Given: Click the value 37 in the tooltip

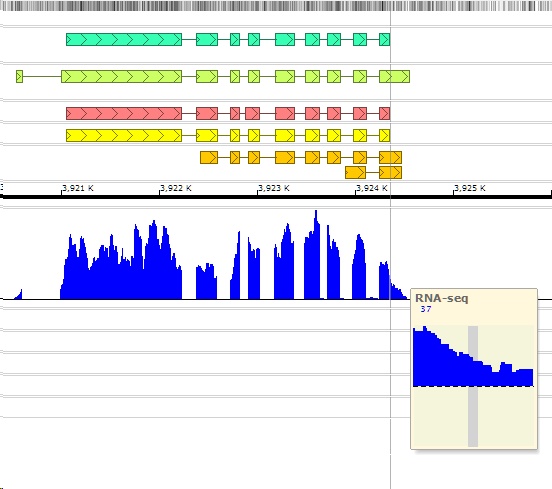Looking at the screenshot, I should coord(426,309).
